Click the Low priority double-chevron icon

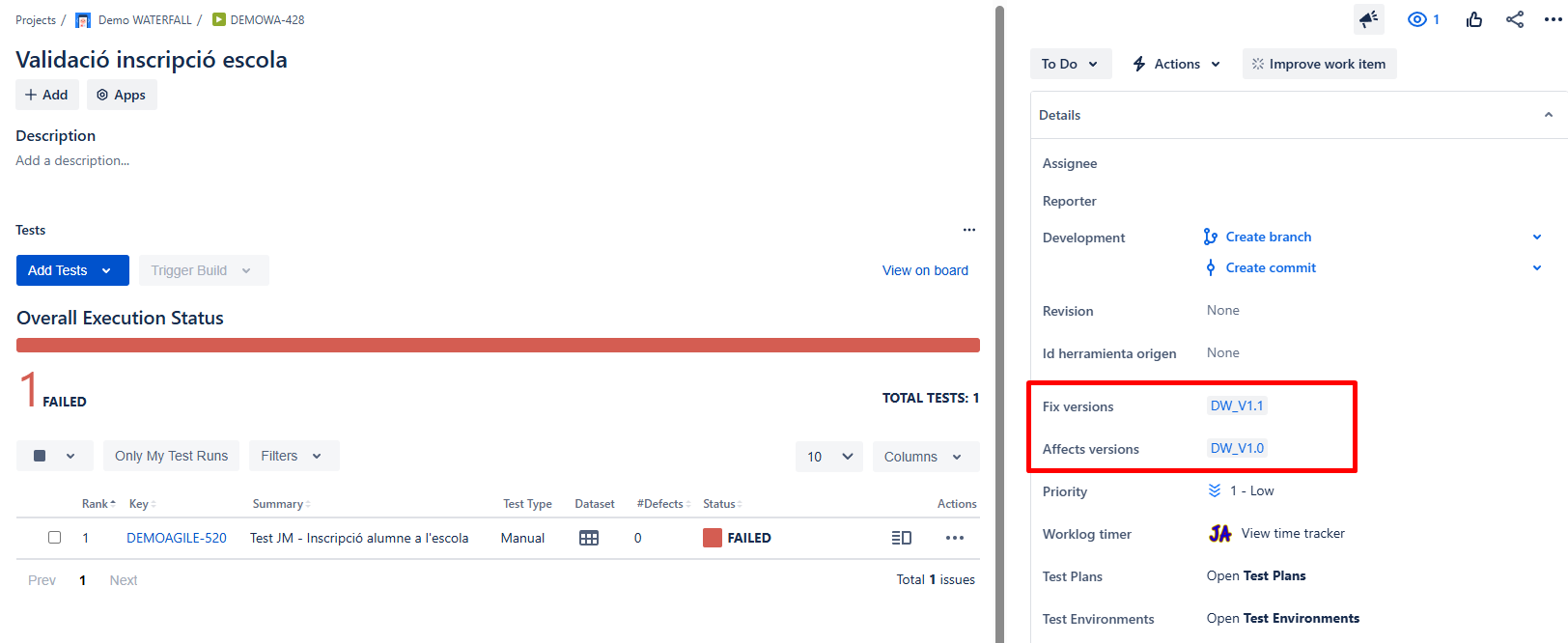[1215, 490]
